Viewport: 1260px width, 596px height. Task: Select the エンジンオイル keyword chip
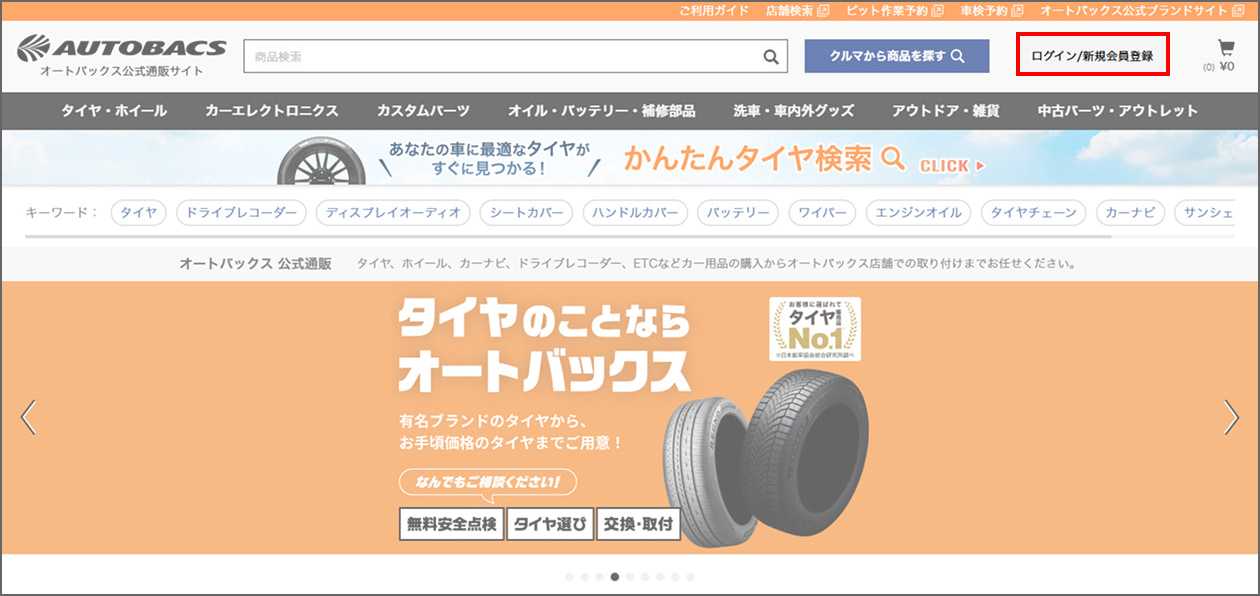(x=918, y=213)
